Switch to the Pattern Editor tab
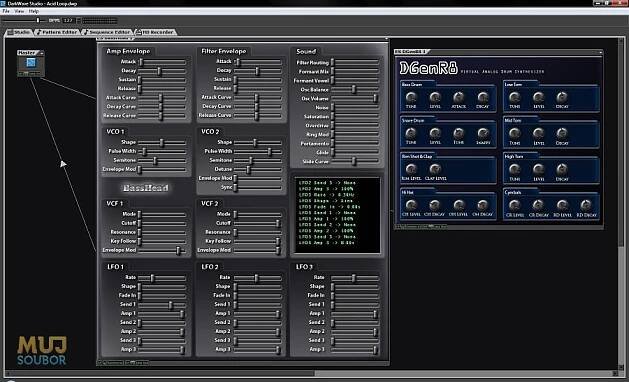The image size is (629, 382). click(x=57, y=32)
